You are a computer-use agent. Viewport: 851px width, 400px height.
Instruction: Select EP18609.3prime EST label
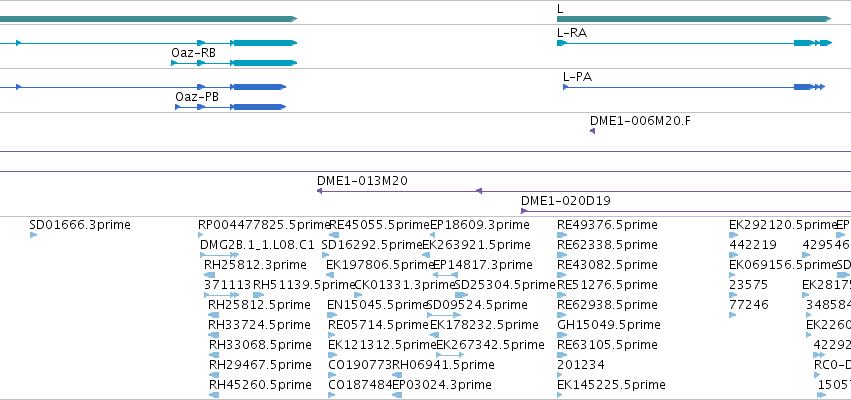click(480, 225)
